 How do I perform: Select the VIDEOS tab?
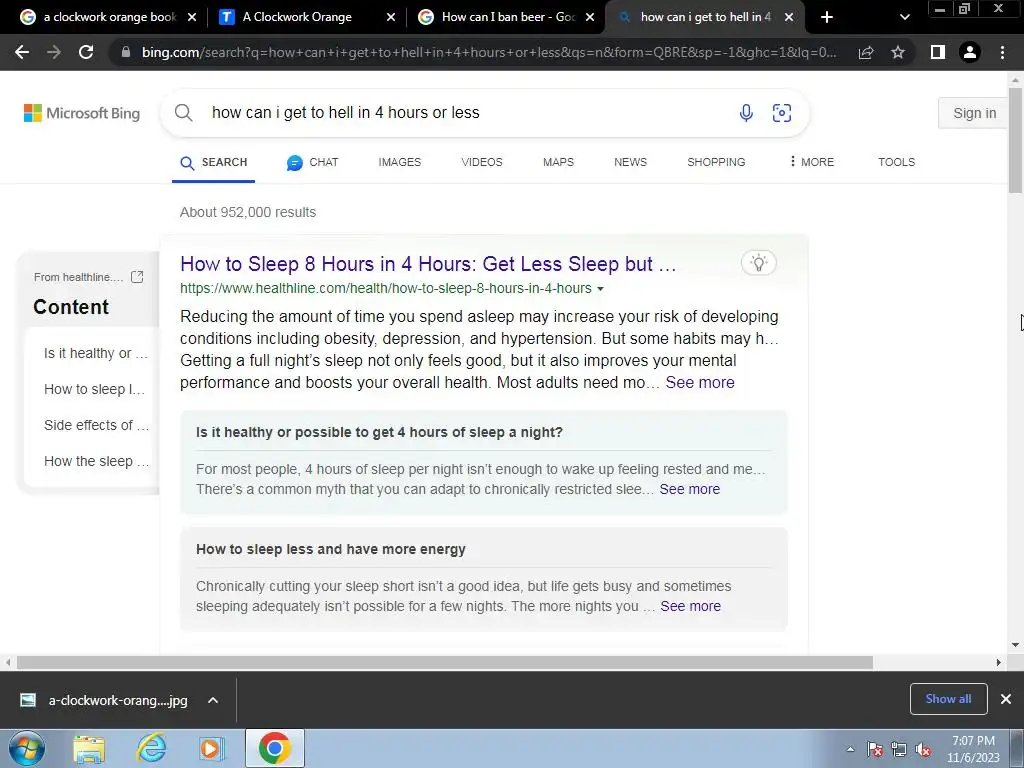point(482,162)
